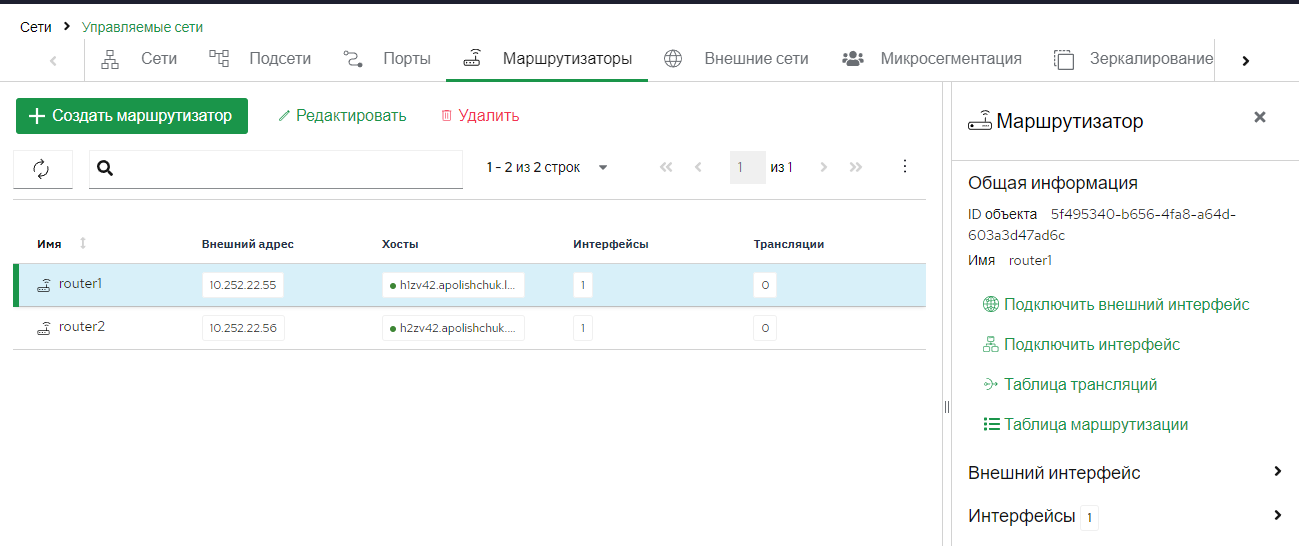Viewport: 1299px width, 546px height.
Task: Click router2 translations count
Action: tap(765, 328)
